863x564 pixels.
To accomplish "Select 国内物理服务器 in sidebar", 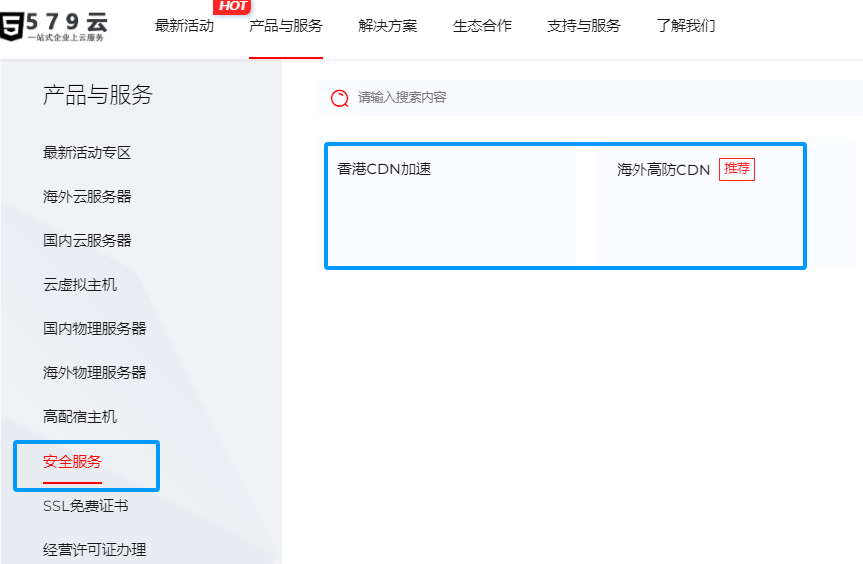I will coord(94,329).
